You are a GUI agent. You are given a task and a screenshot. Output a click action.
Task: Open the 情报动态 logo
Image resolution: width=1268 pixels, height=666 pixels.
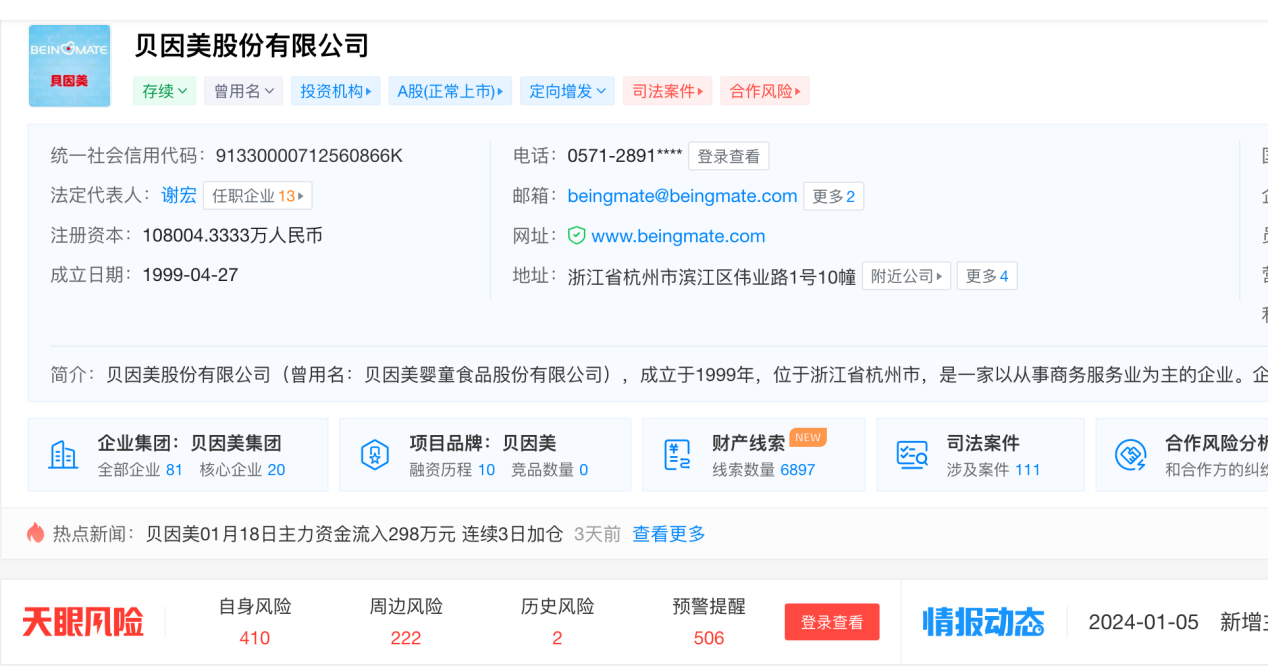coord(984,621)
